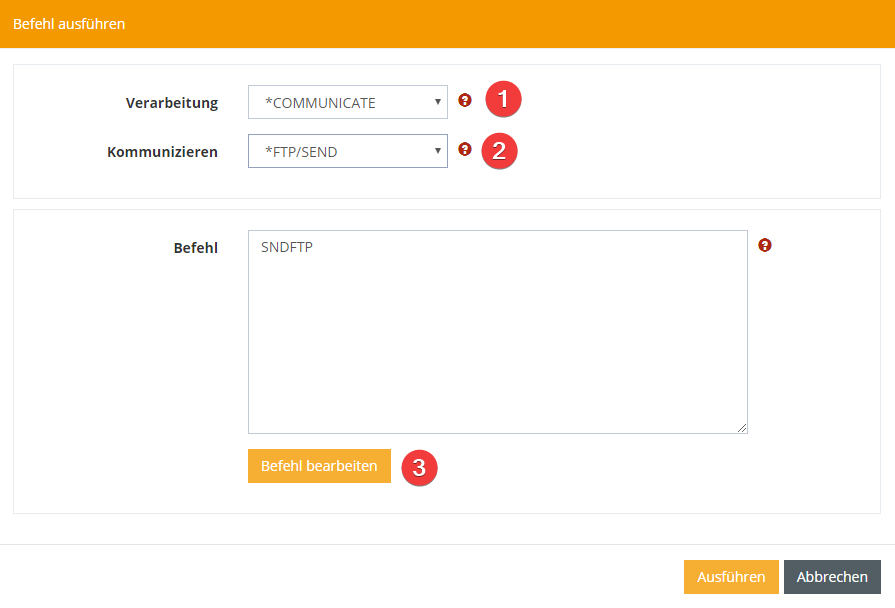Focus the Befehl command text area
Screen dimensions: 895x608
click(x=497, y=340)
